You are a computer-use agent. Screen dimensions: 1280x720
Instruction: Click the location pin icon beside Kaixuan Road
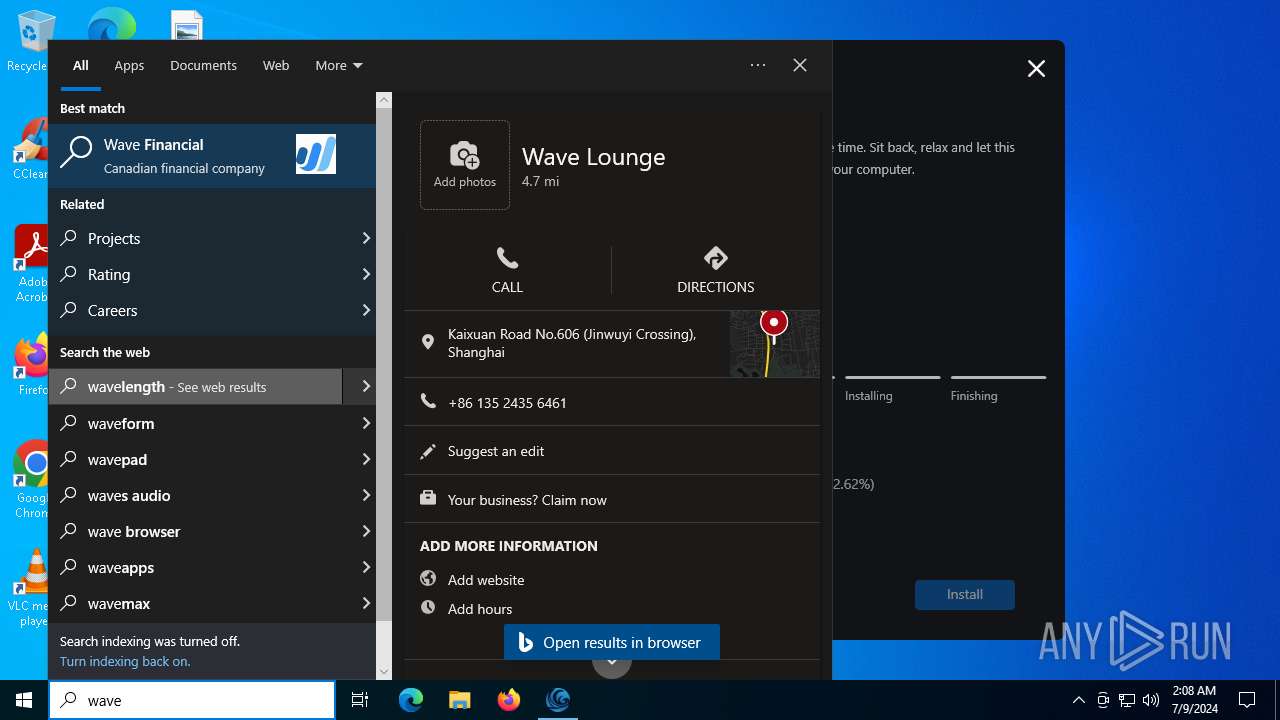point(428,342)
